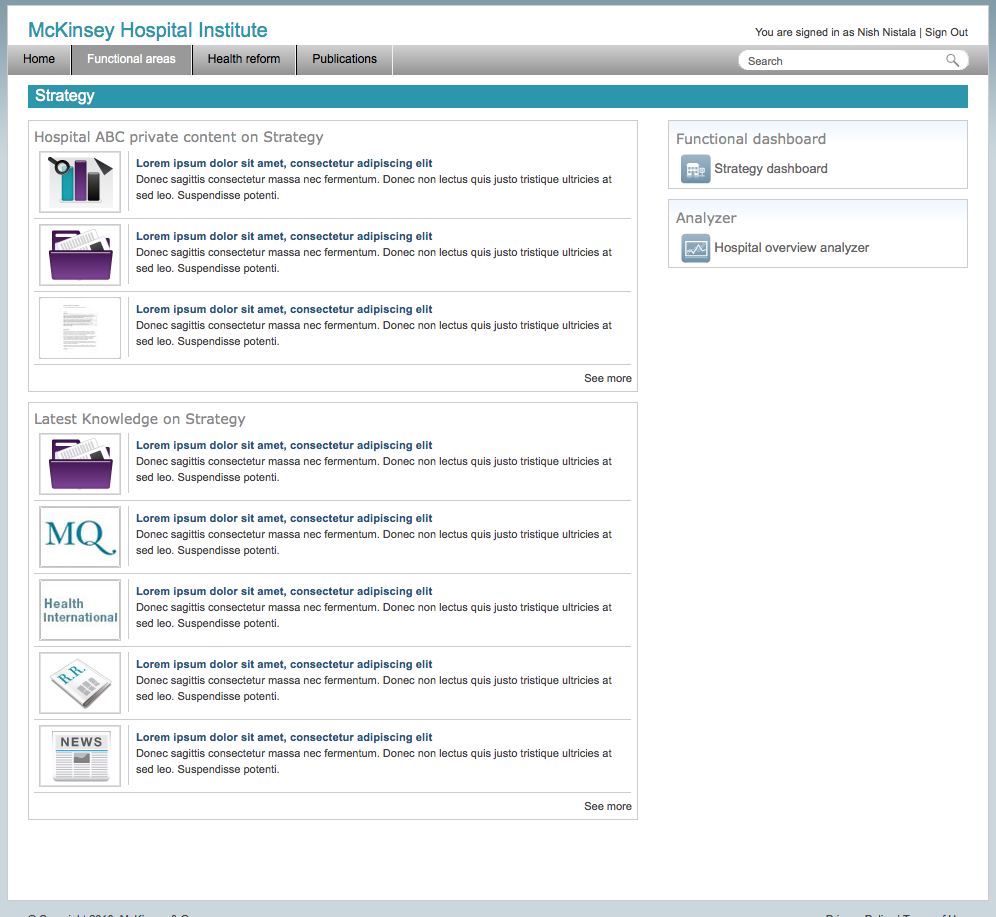Click See more under Latest Knowledge on Strategy
The width and height of the screenshot is (996, 917).
pos(608,807)
